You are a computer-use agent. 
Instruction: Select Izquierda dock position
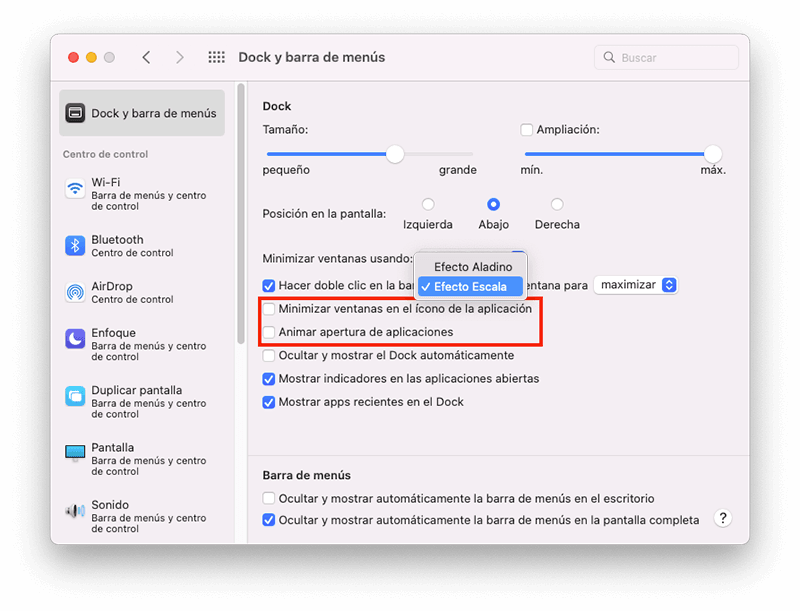428,205
